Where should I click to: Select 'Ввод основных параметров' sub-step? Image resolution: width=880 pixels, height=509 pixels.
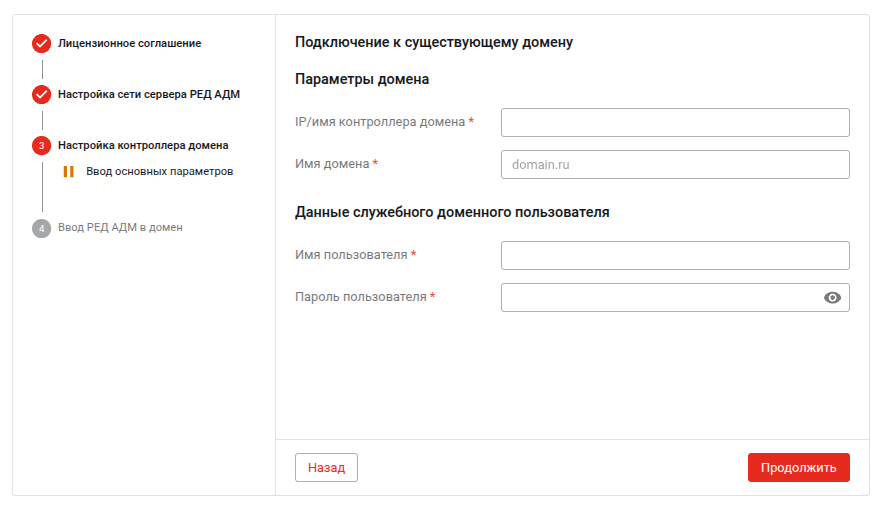[x=159, y=172]
